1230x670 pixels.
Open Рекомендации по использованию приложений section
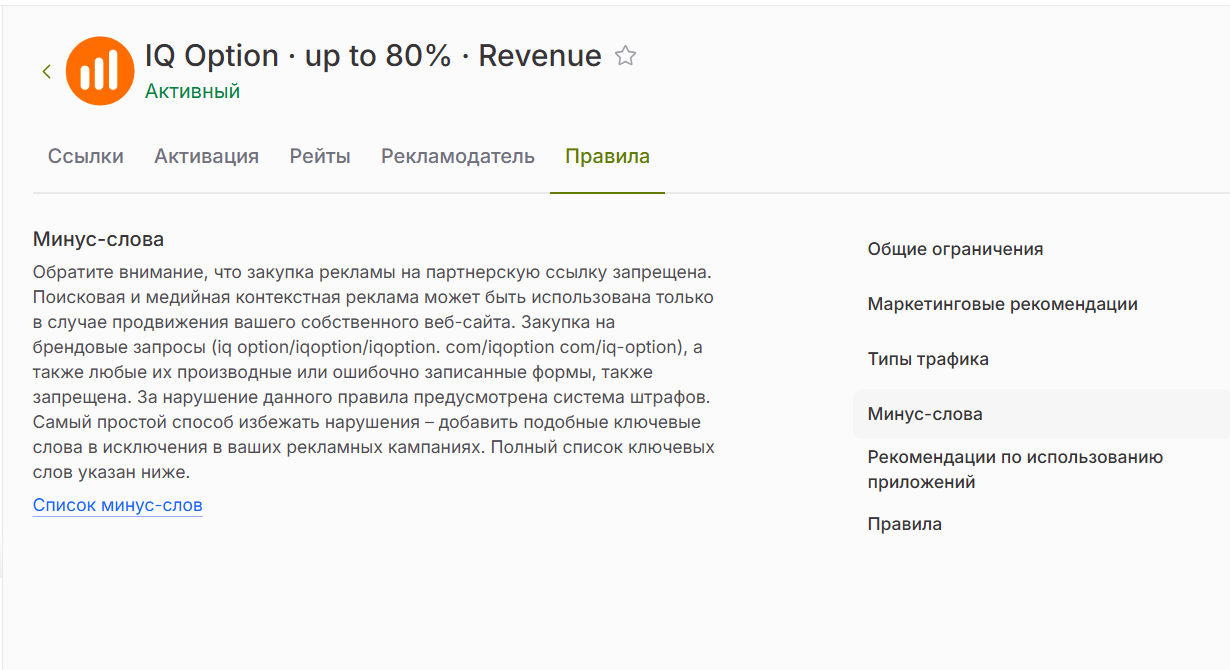pyautogui.click(x=1015, y=470)
